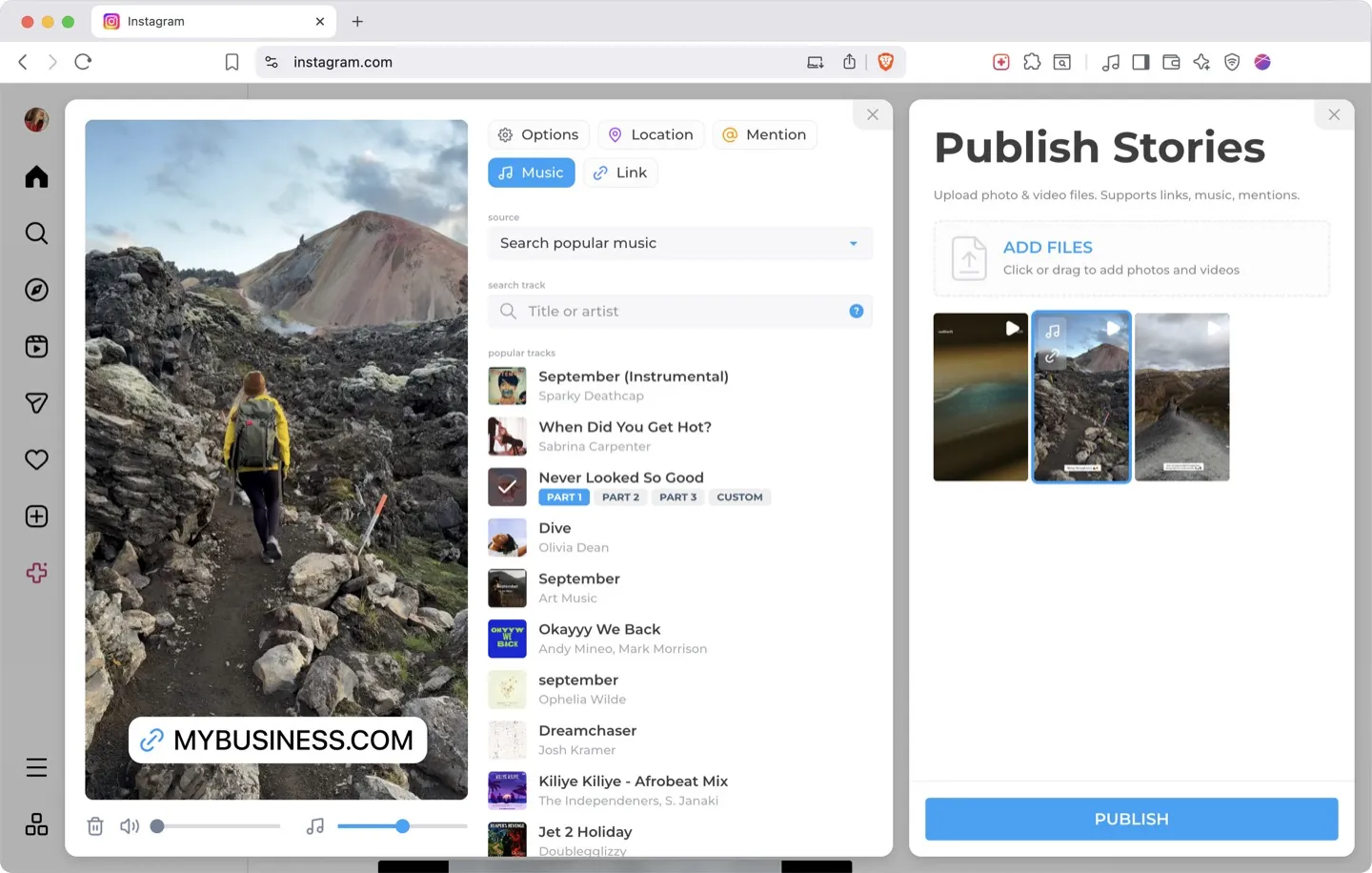Create a new post with the plus icon
The image size is (1372, 873).
pyautogui.click(x=35, y=516)
